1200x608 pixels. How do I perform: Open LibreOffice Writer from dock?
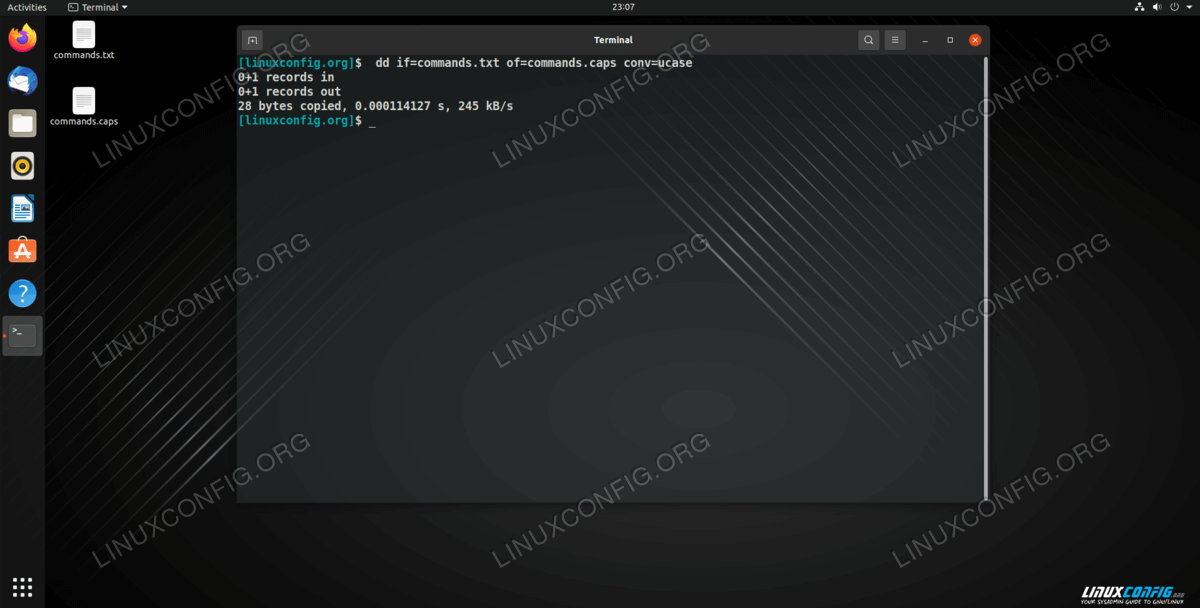point(22,209)
